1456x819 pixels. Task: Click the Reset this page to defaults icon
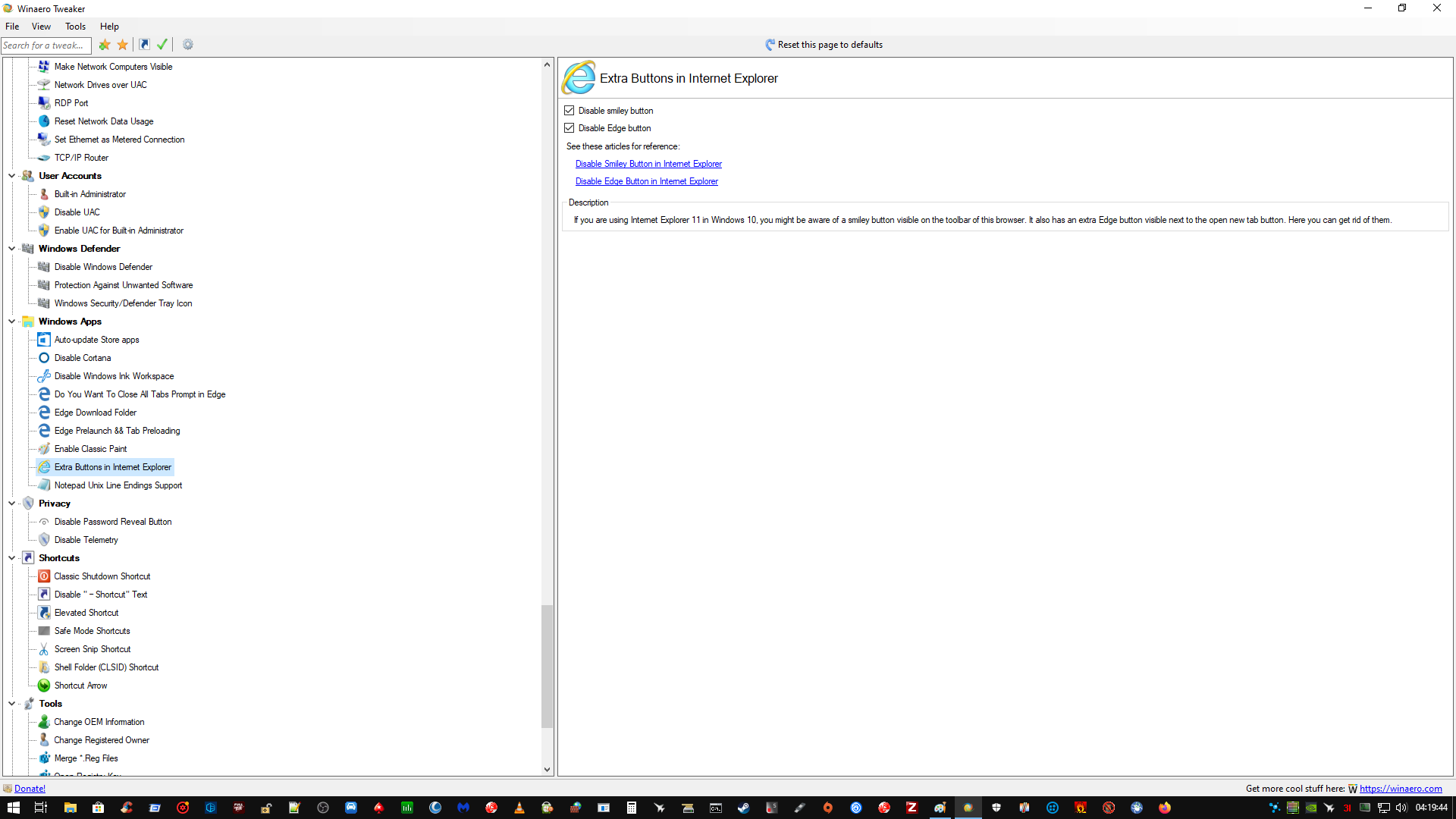(770, 45)
